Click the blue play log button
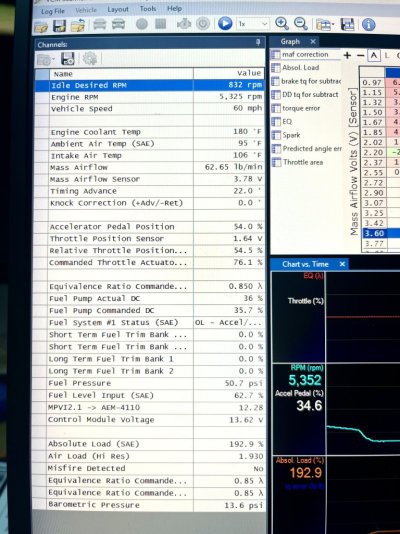This screenshot has height=534, width=400. (225, 24)
